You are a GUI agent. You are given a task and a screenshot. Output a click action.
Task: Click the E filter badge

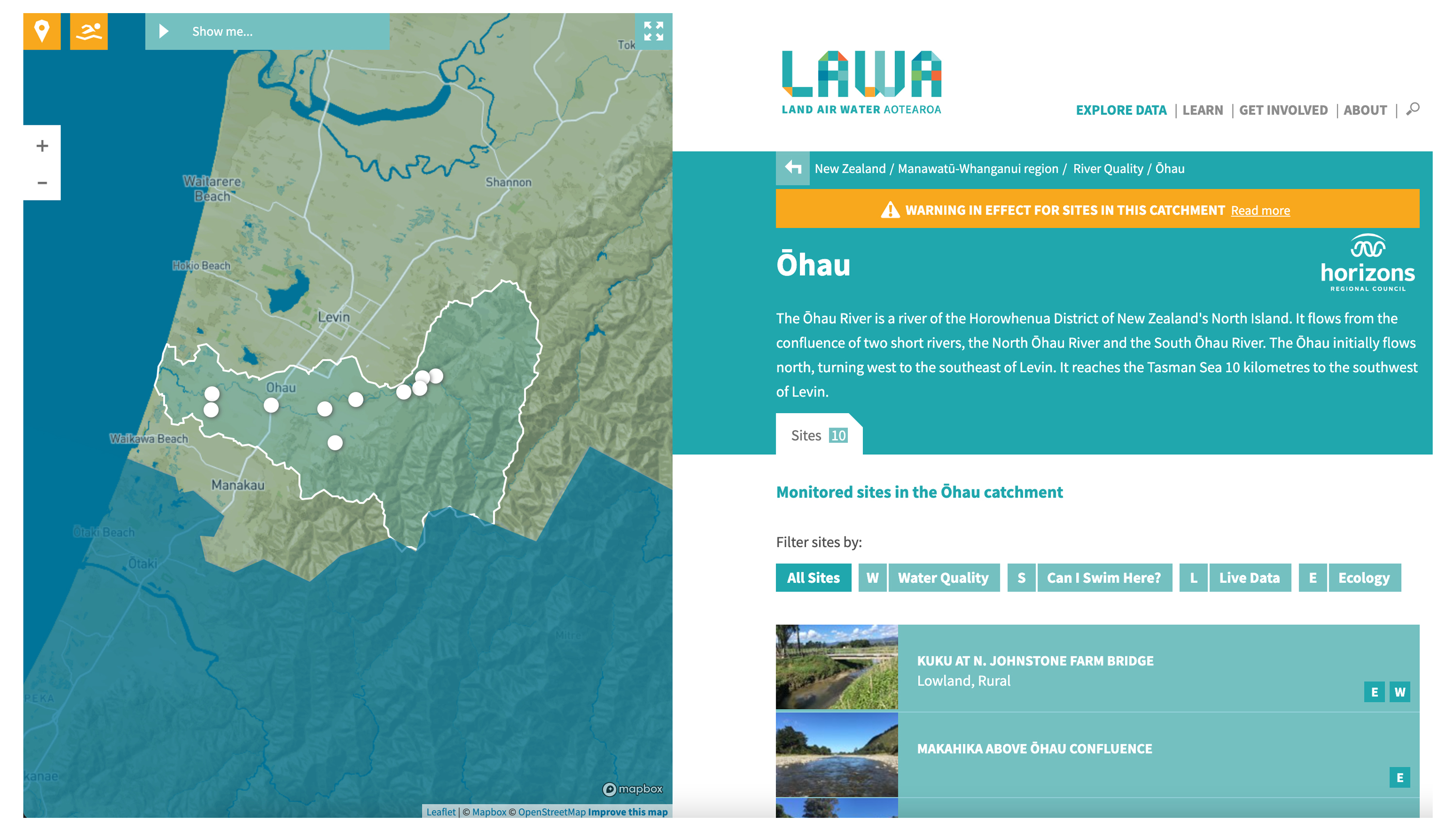(1312, 578)
